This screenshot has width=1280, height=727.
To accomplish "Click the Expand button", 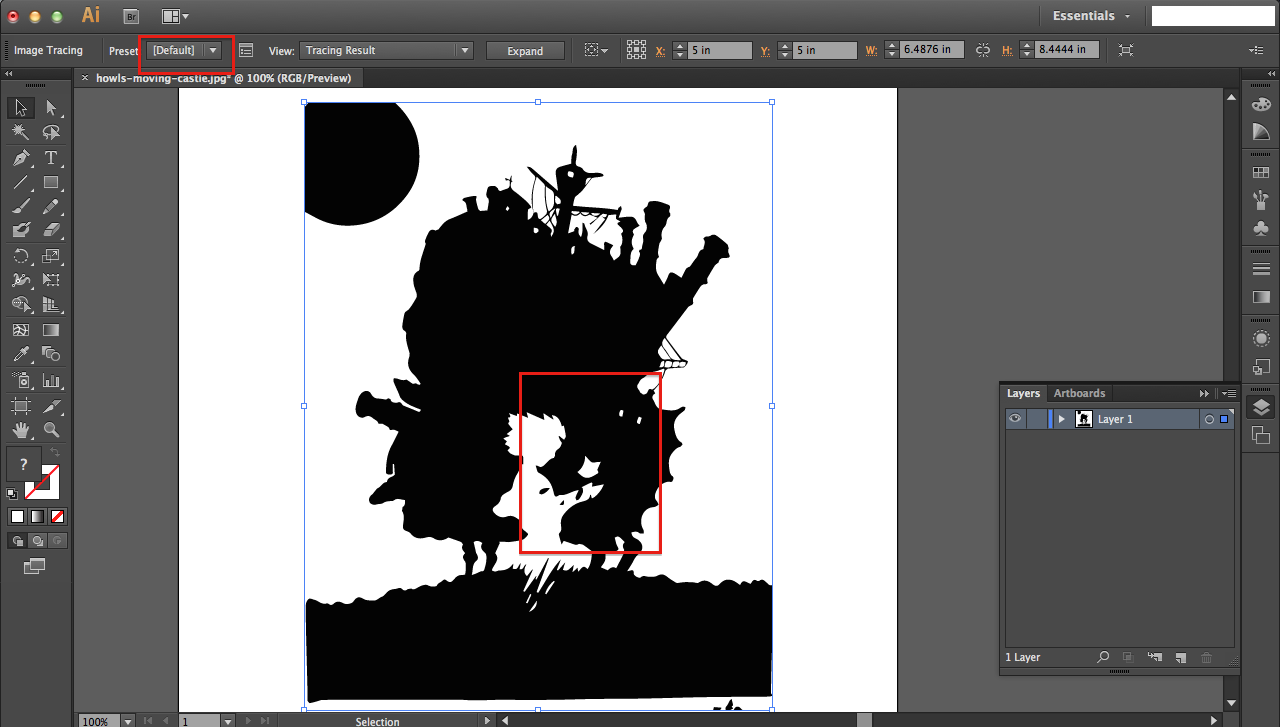I will [x=525, y=51].
